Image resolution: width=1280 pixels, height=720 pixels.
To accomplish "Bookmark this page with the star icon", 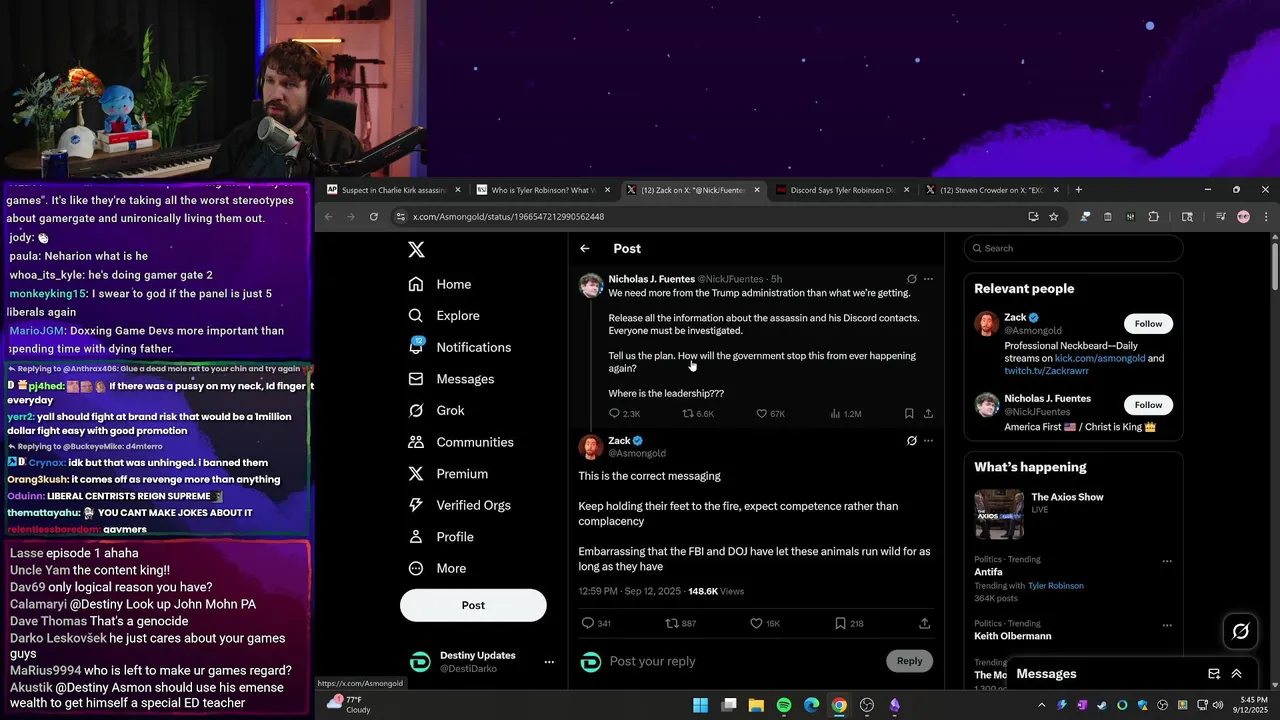I will [x=1053, y=217].
